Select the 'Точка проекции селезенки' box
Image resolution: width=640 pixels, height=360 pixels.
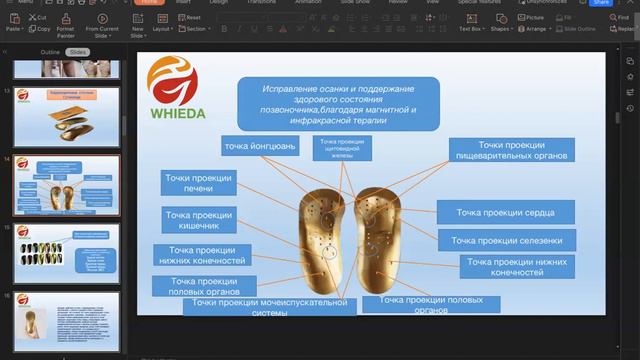pos(507,240)
